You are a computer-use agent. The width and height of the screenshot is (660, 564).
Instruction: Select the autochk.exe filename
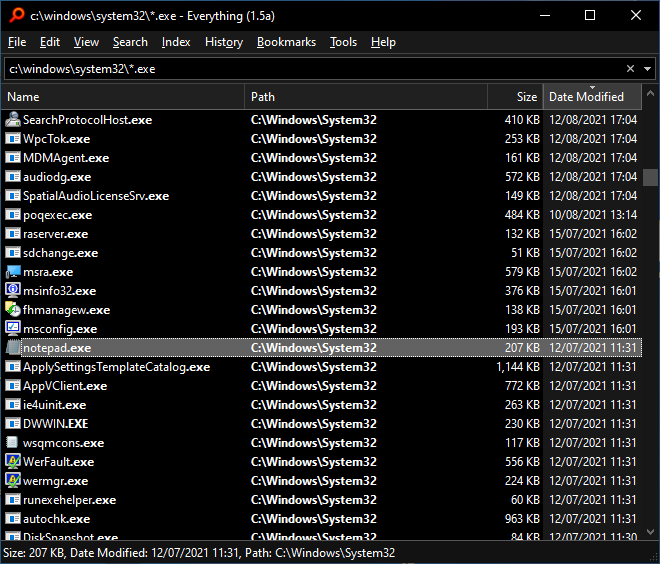pos(56,519)
